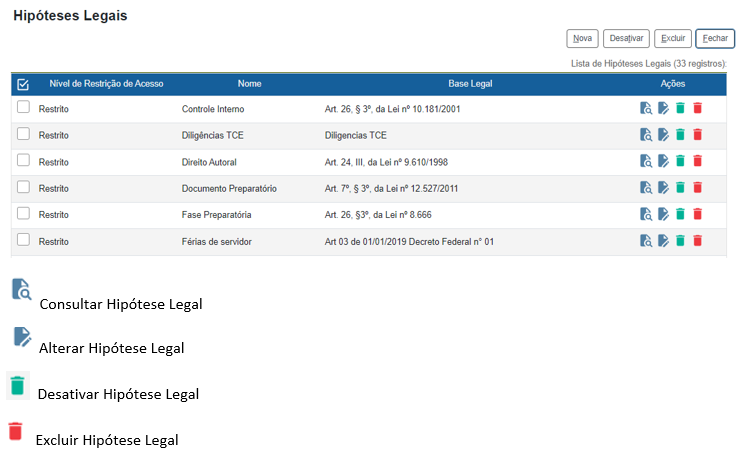Delete Documento Preparatório using red trash icon

pos(698,187)
